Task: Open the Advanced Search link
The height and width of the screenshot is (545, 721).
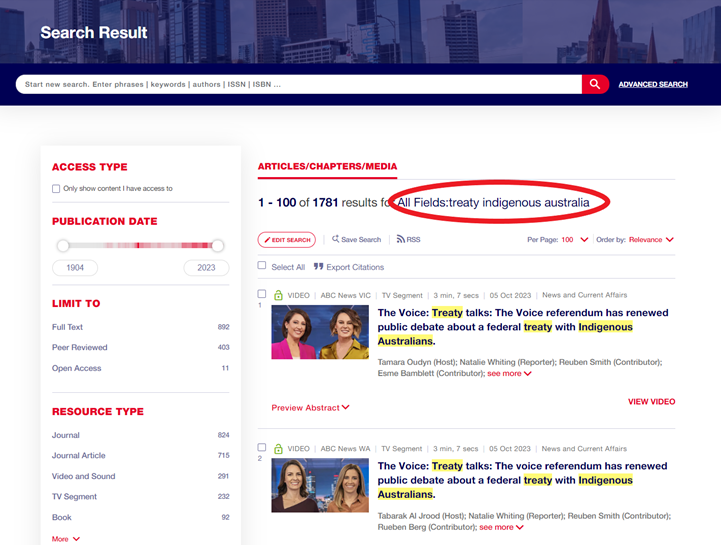Action: click(x=652, y=84)
